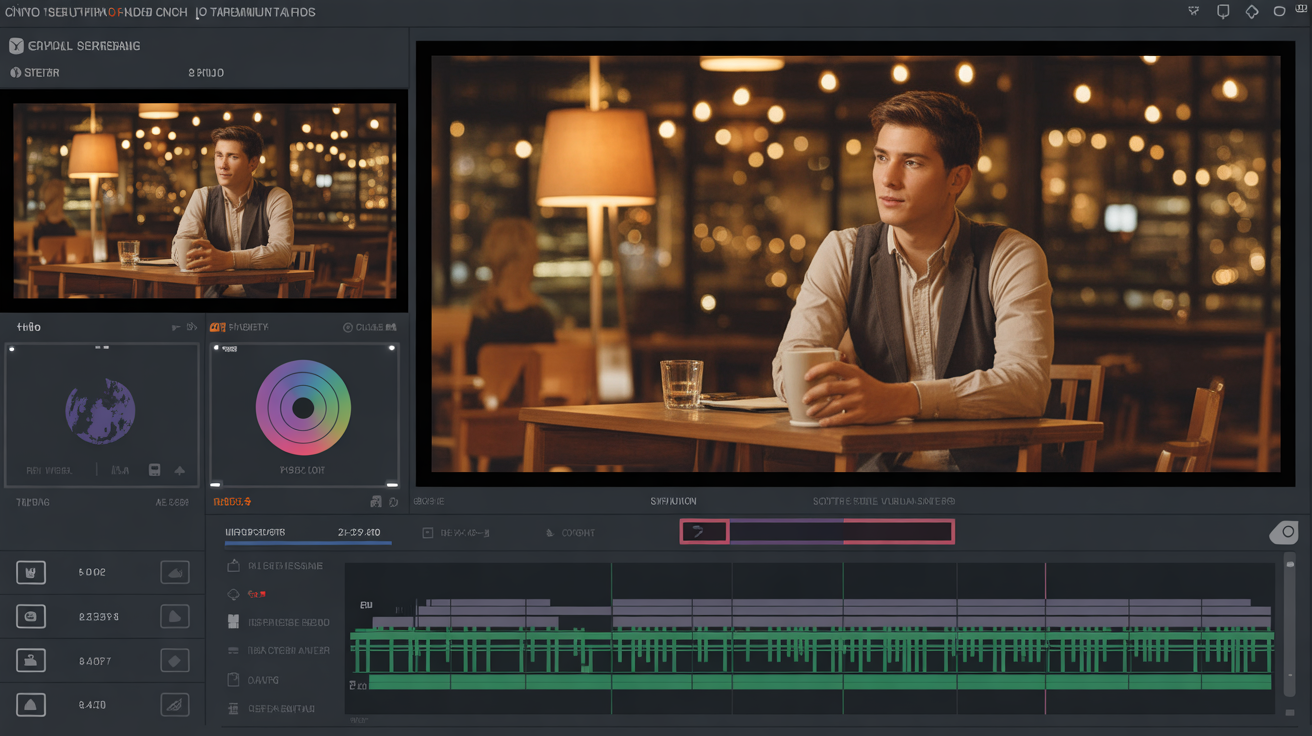Select the masking tool icon beside the red label
This screenshot has width=1312, height=736.
tap(235, 594)
